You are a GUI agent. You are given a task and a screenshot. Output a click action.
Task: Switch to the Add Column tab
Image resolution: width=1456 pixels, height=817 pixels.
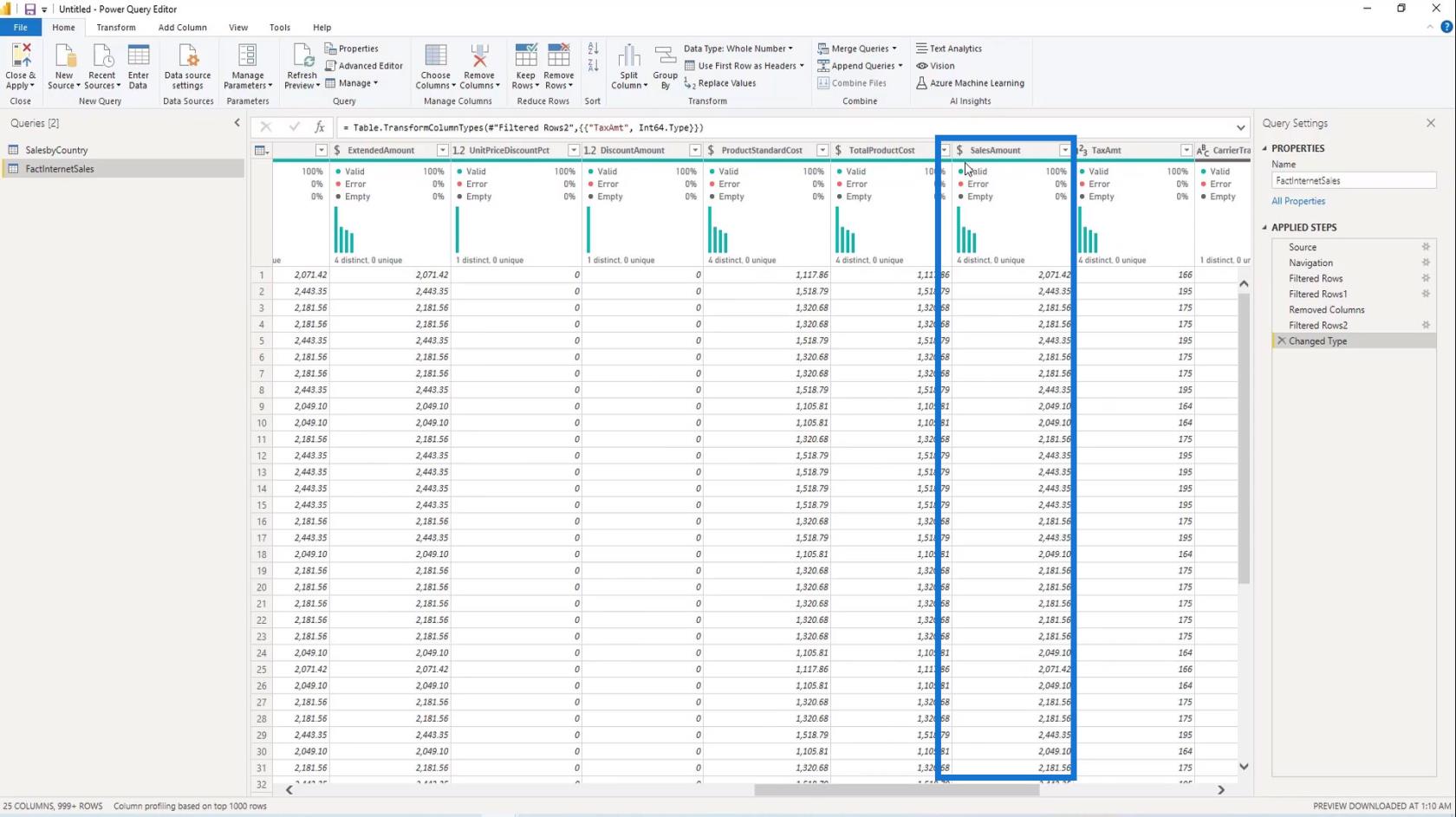(183, 28)
